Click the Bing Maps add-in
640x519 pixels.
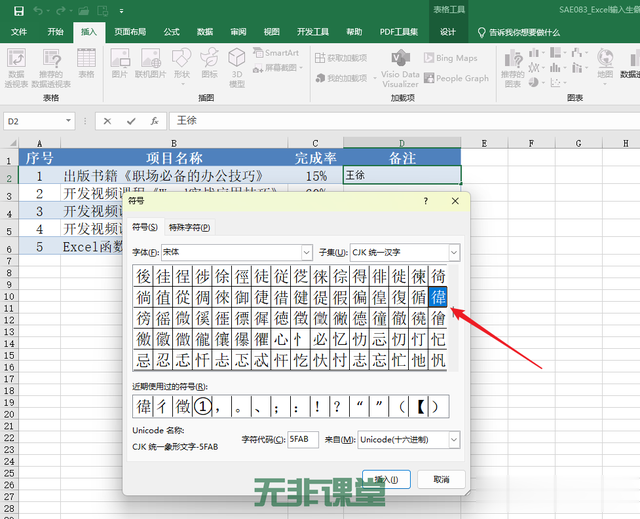(451, 58)
